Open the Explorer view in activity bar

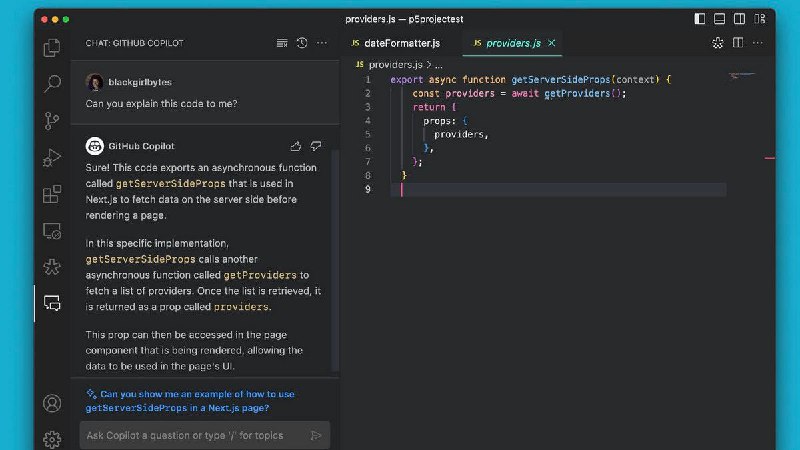(x=52, y=47)
